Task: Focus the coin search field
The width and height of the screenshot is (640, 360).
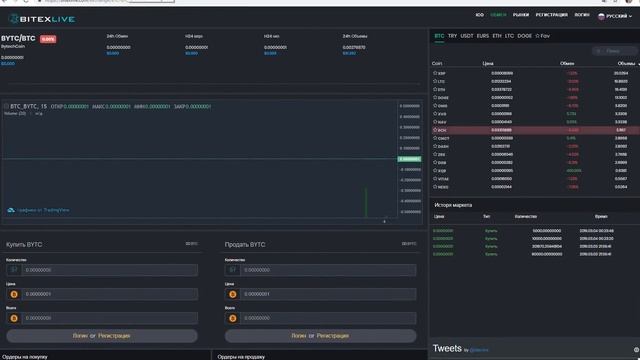Action: [614, 51]
